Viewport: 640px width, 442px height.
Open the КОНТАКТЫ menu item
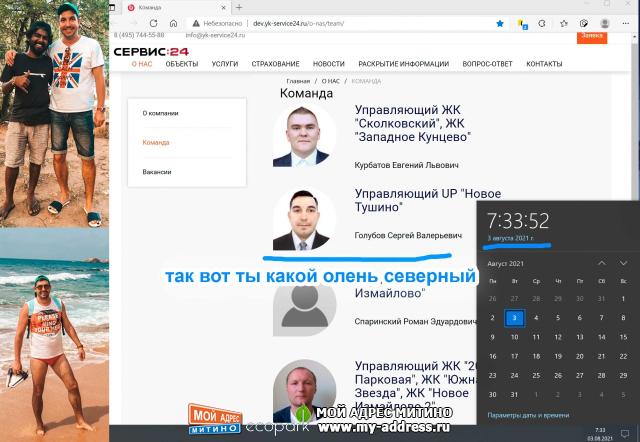coord(544,64)
